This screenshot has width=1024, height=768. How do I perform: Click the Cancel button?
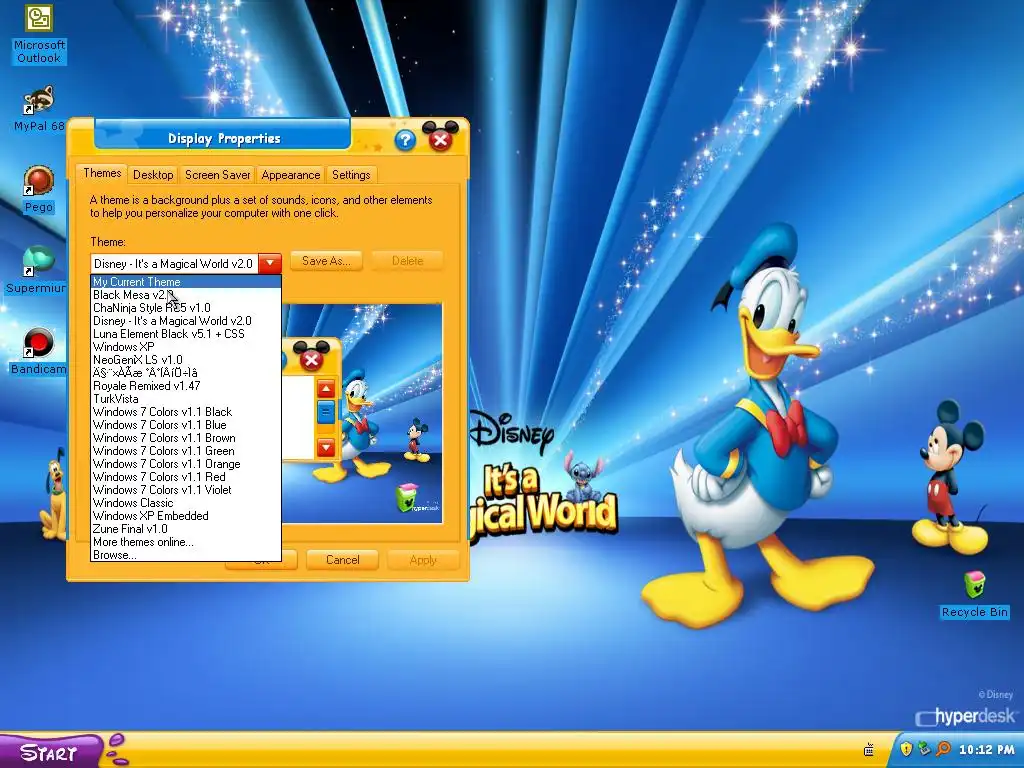343,560
